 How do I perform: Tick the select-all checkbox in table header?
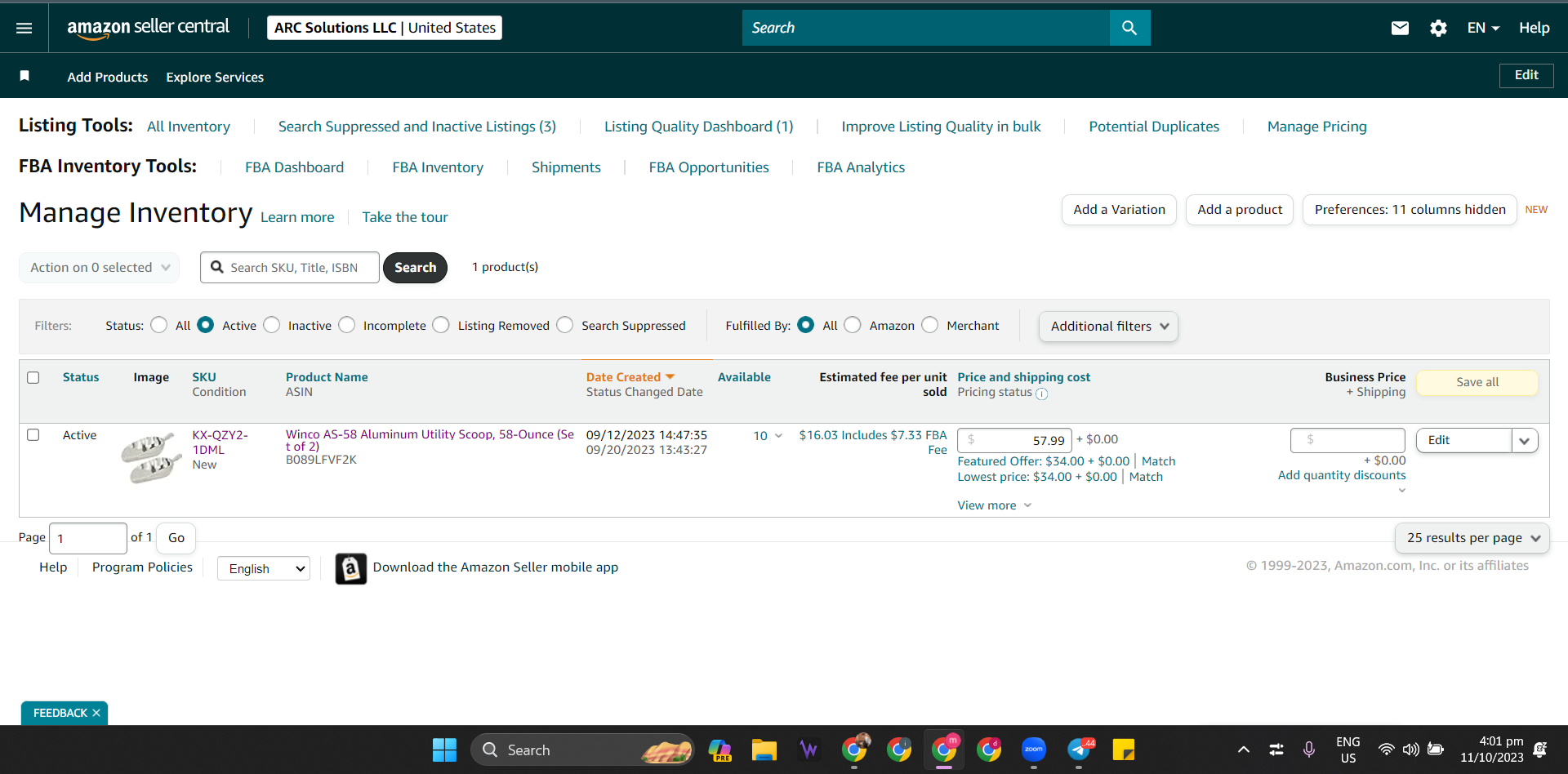click(x=33, y=377)
